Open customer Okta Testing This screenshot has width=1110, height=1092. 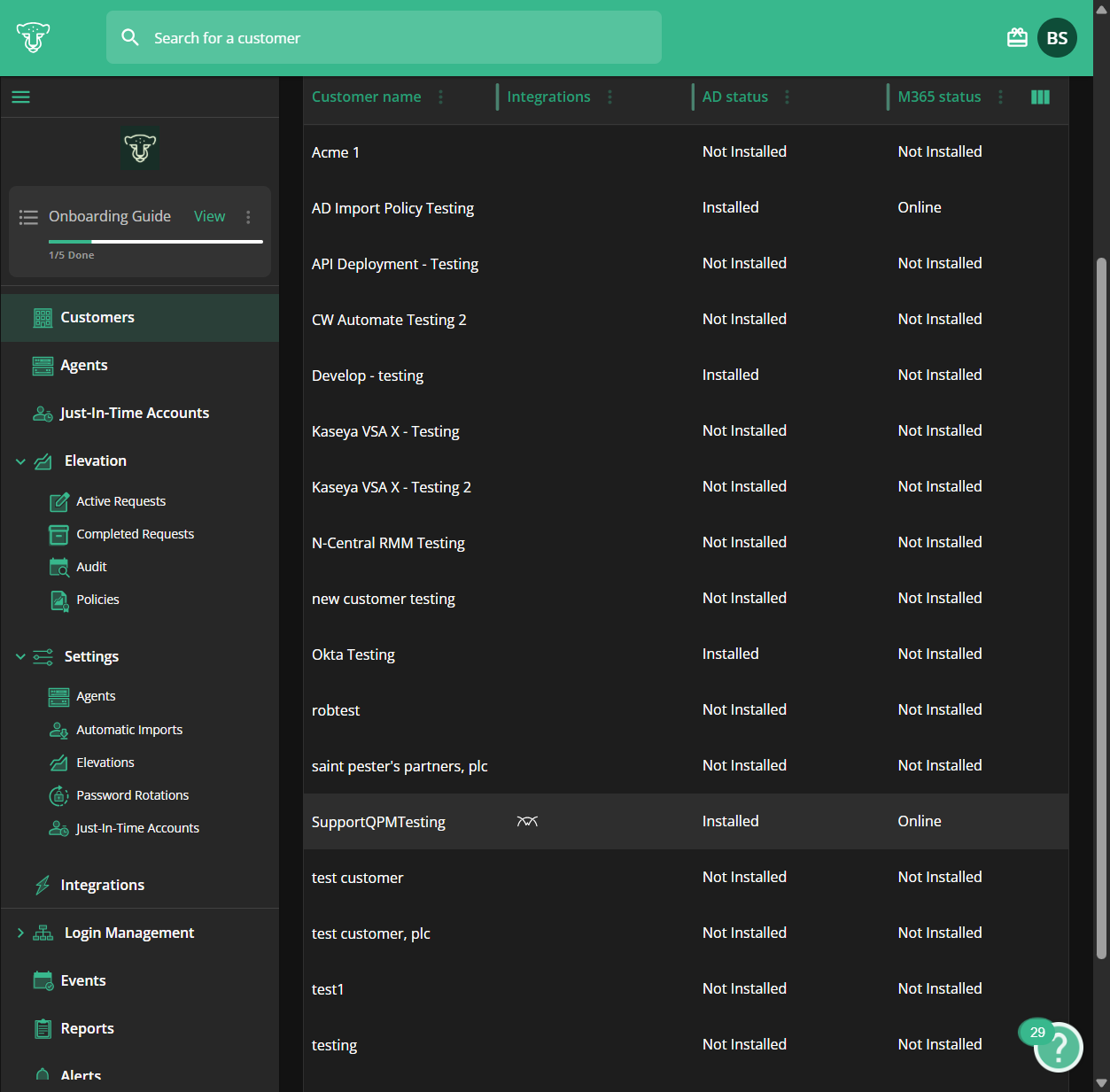(x=353, y=654)
